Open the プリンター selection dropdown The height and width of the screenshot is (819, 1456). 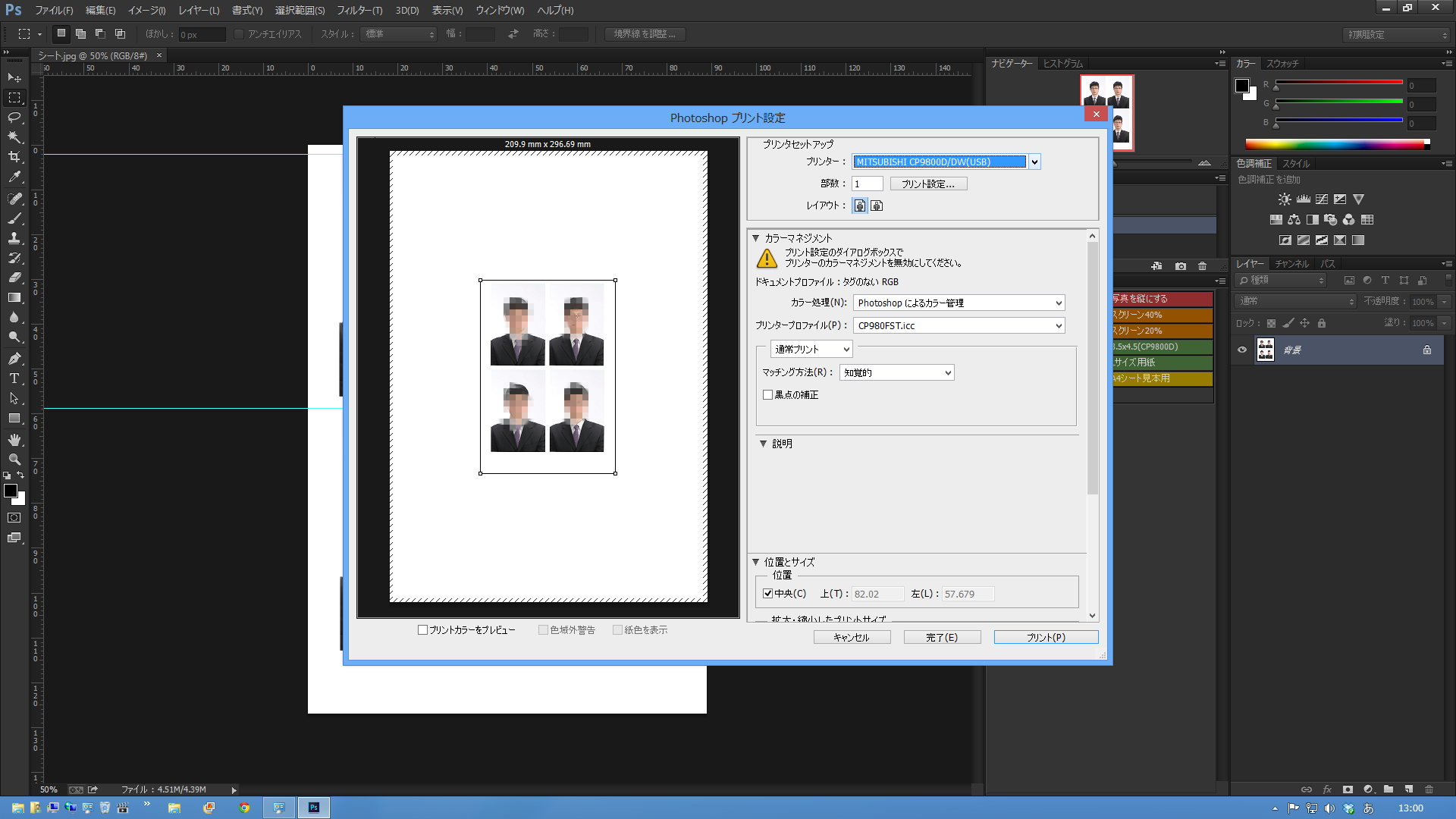pos(1034,162)
